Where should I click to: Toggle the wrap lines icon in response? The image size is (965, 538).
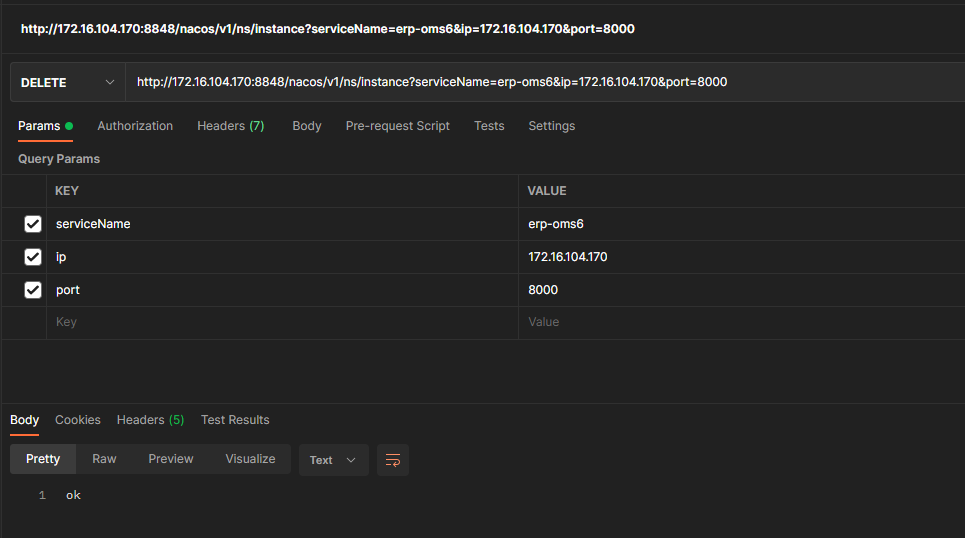(x=393, y=460)
